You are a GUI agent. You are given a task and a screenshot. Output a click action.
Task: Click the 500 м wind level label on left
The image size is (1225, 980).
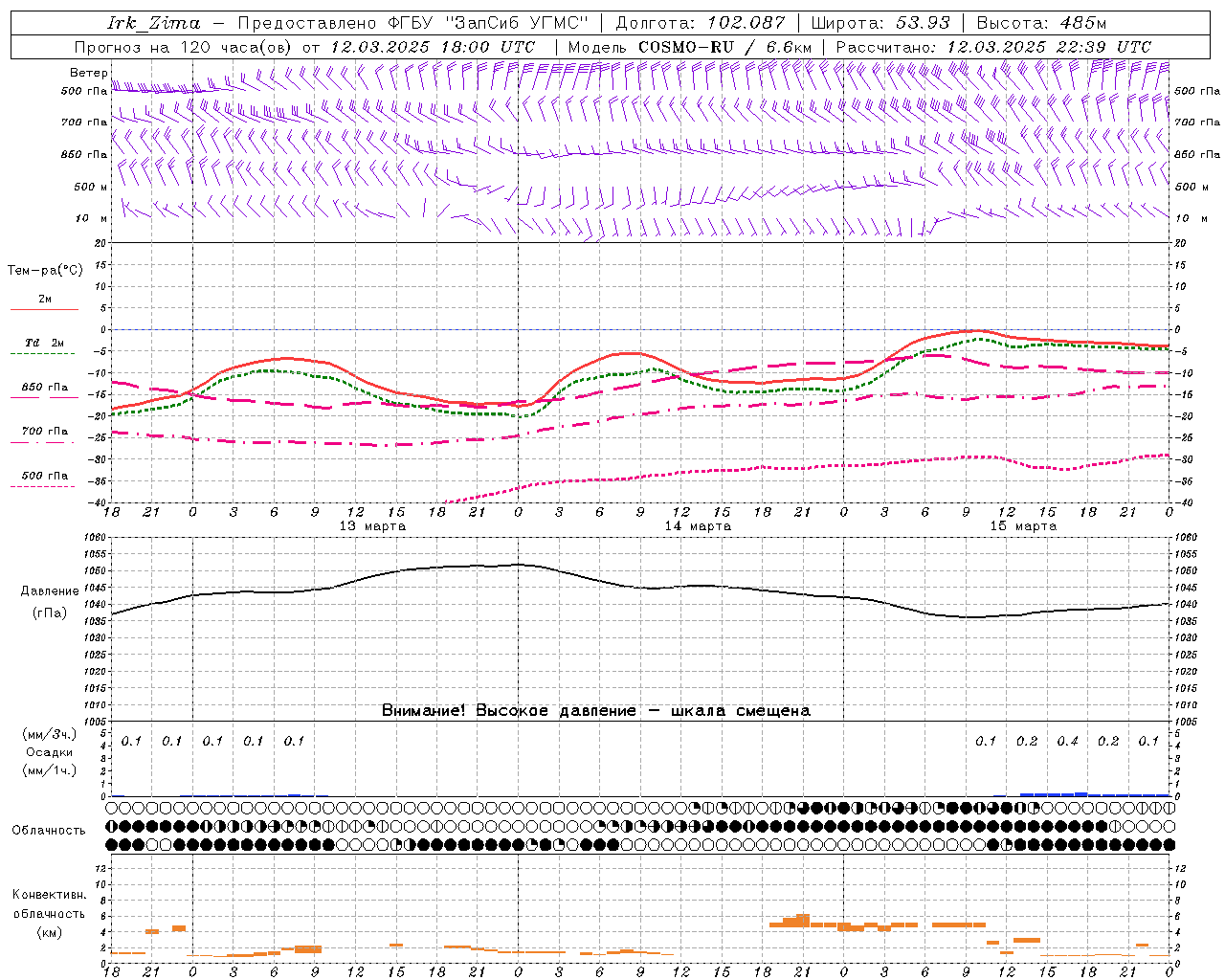point(91,188)
